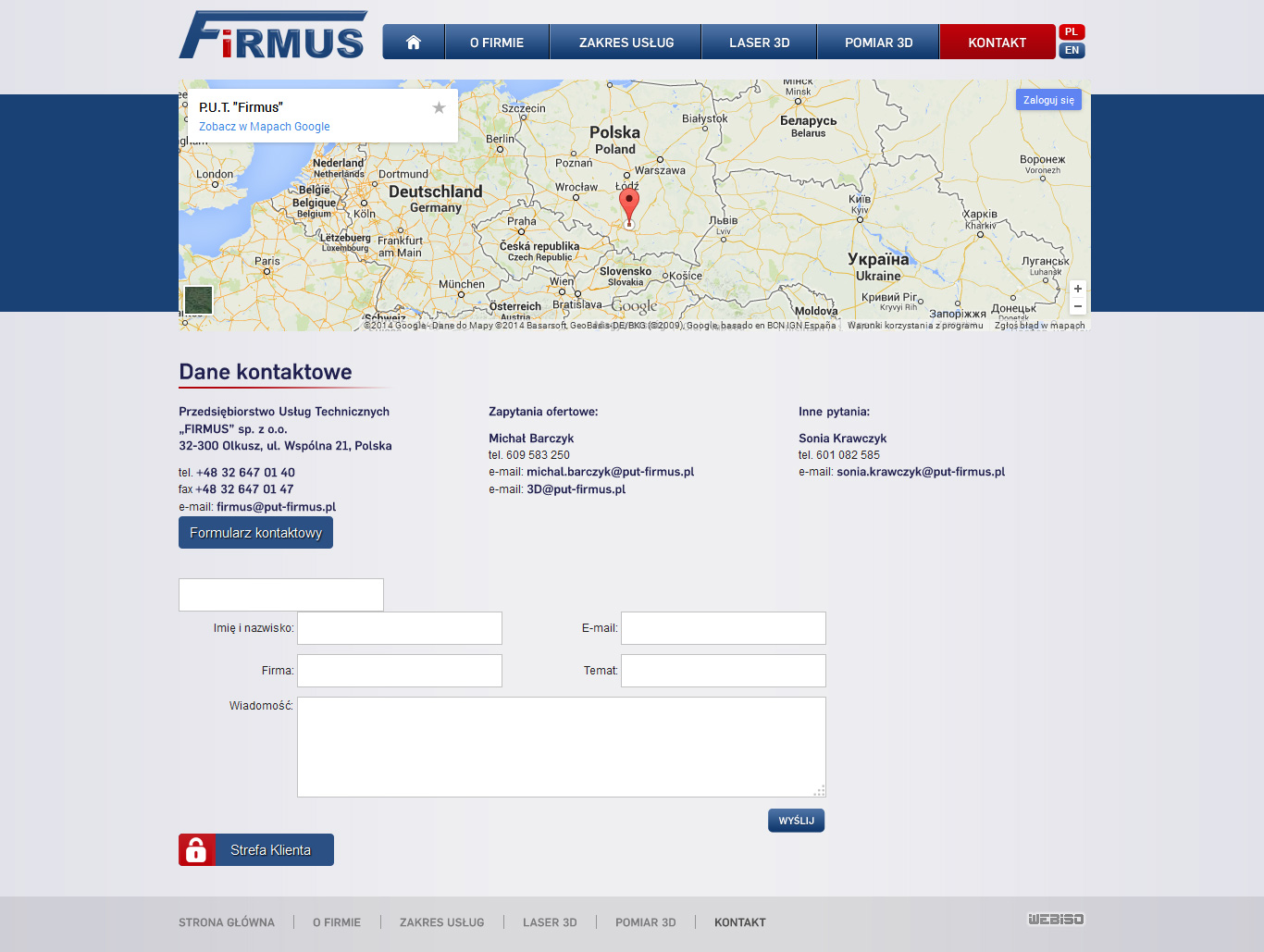Image resolution: width=1264 pixels, height=952 pixels.
Task: Focus the Imię i nazwisko field
Action: (400, 628)
